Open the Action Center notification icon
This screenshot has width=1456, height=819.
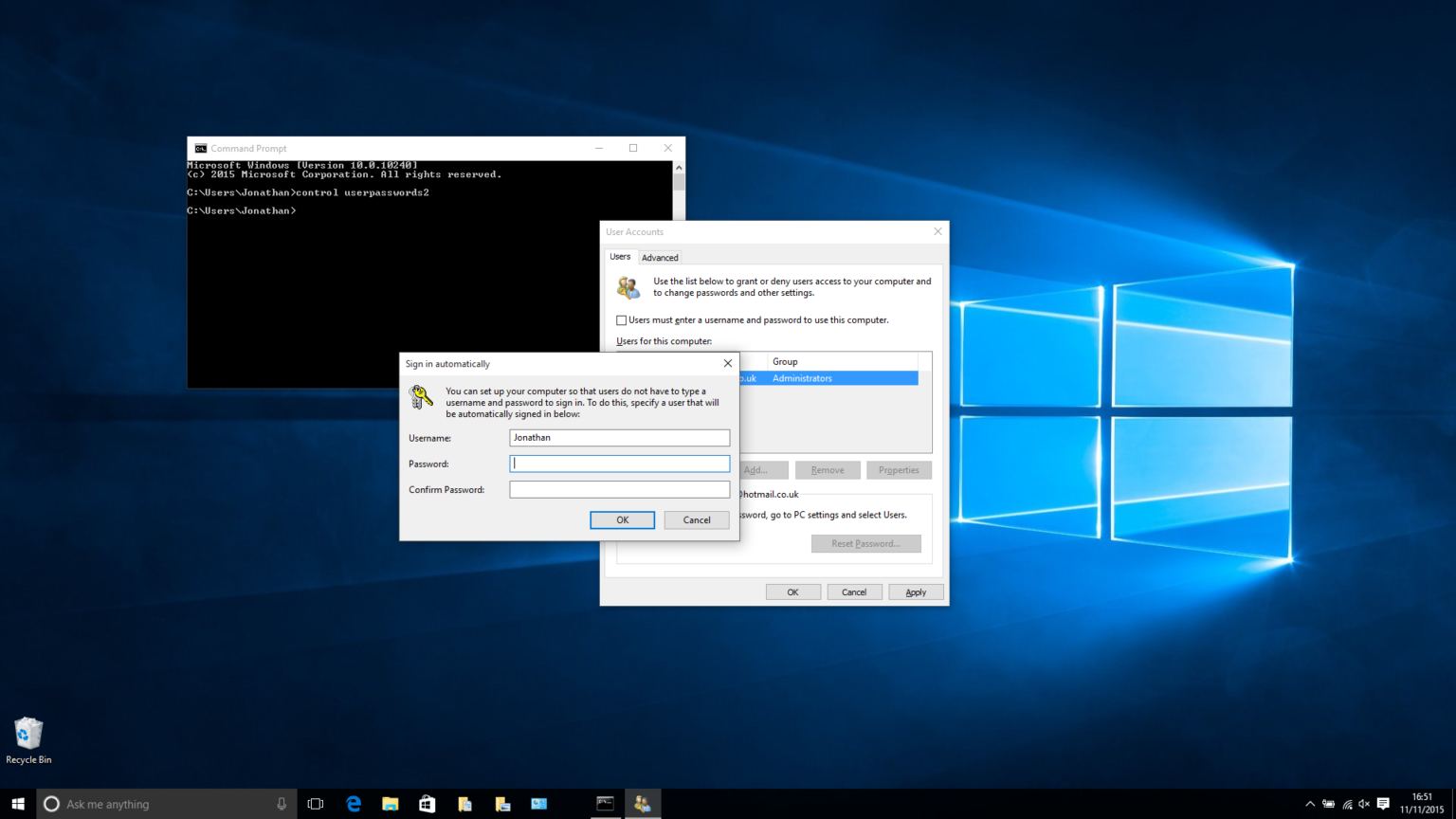1384,803
